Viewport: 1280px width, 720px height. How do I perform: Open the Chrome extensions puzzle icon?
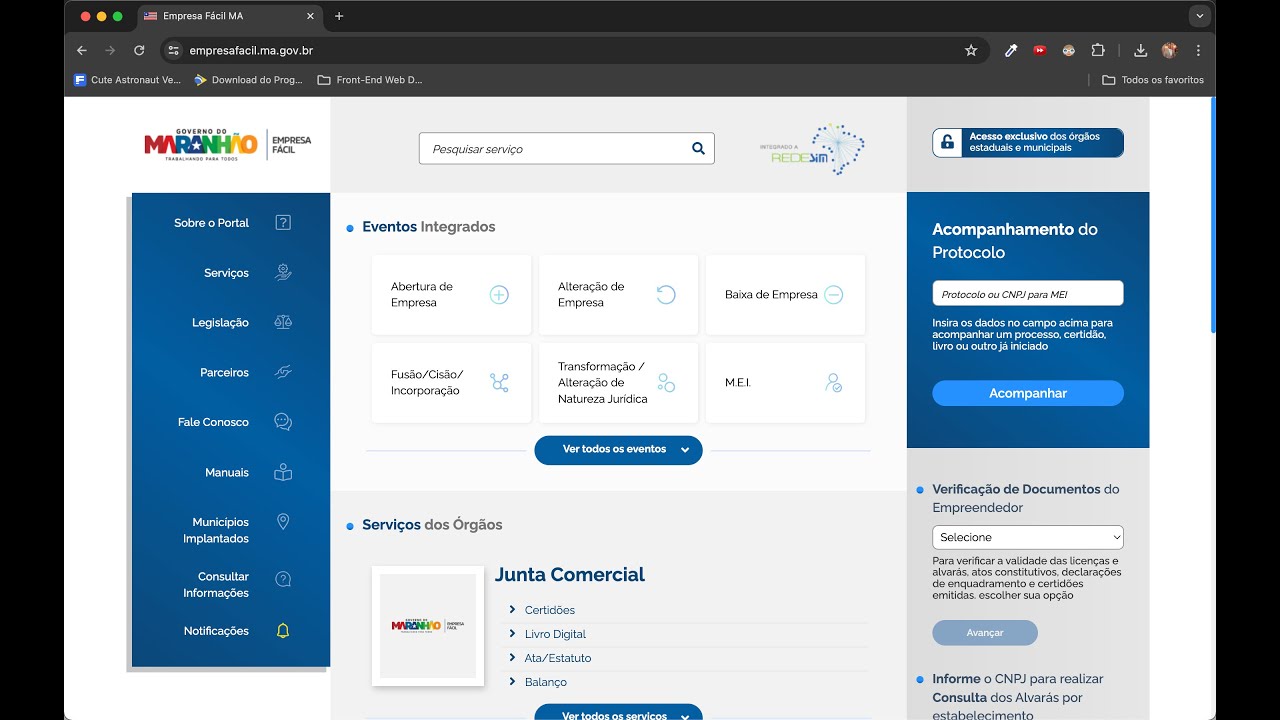click(1098, 50)
